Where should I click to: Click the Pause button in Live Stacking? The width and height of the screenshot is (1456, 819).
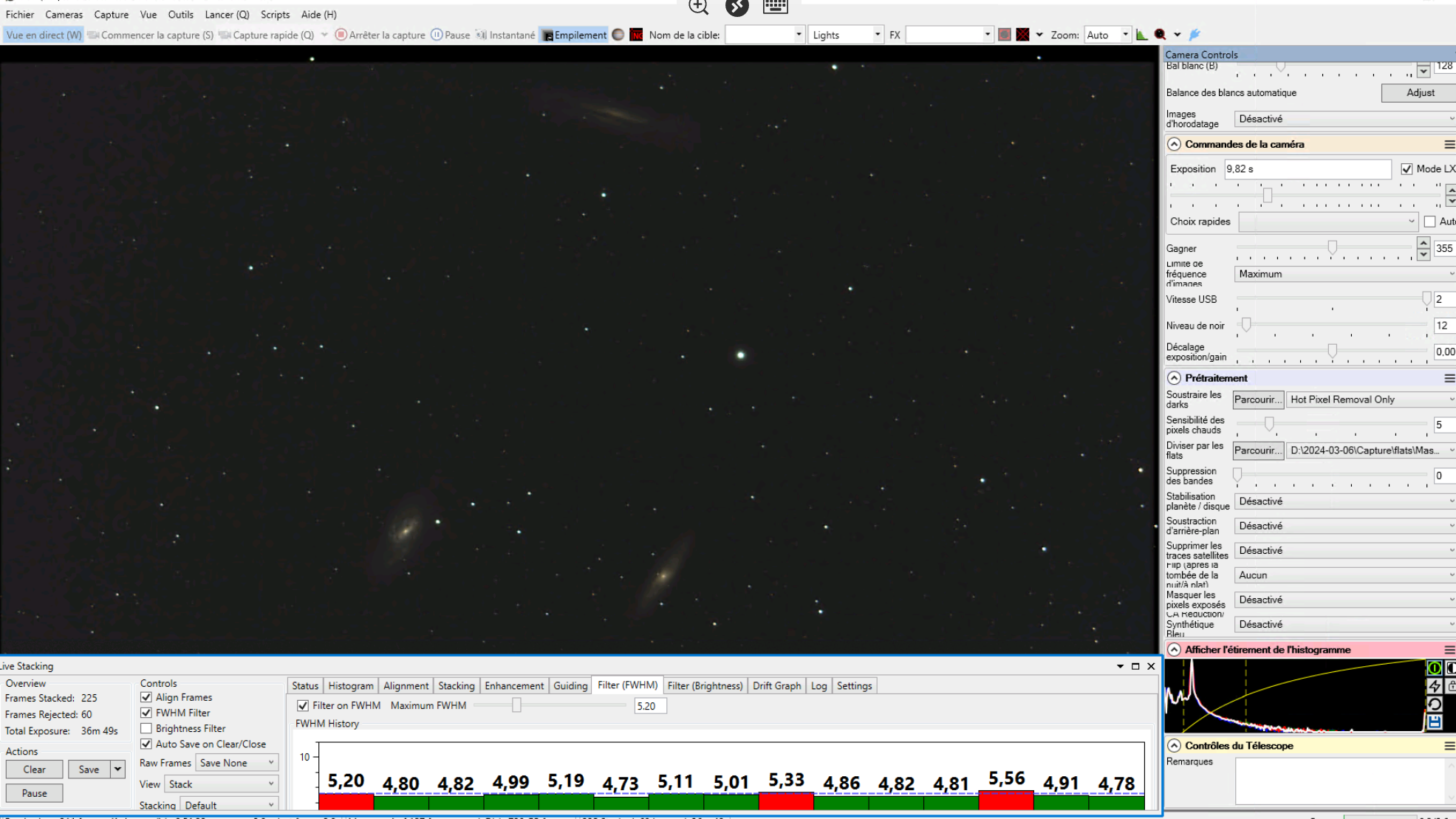point(34,793)
